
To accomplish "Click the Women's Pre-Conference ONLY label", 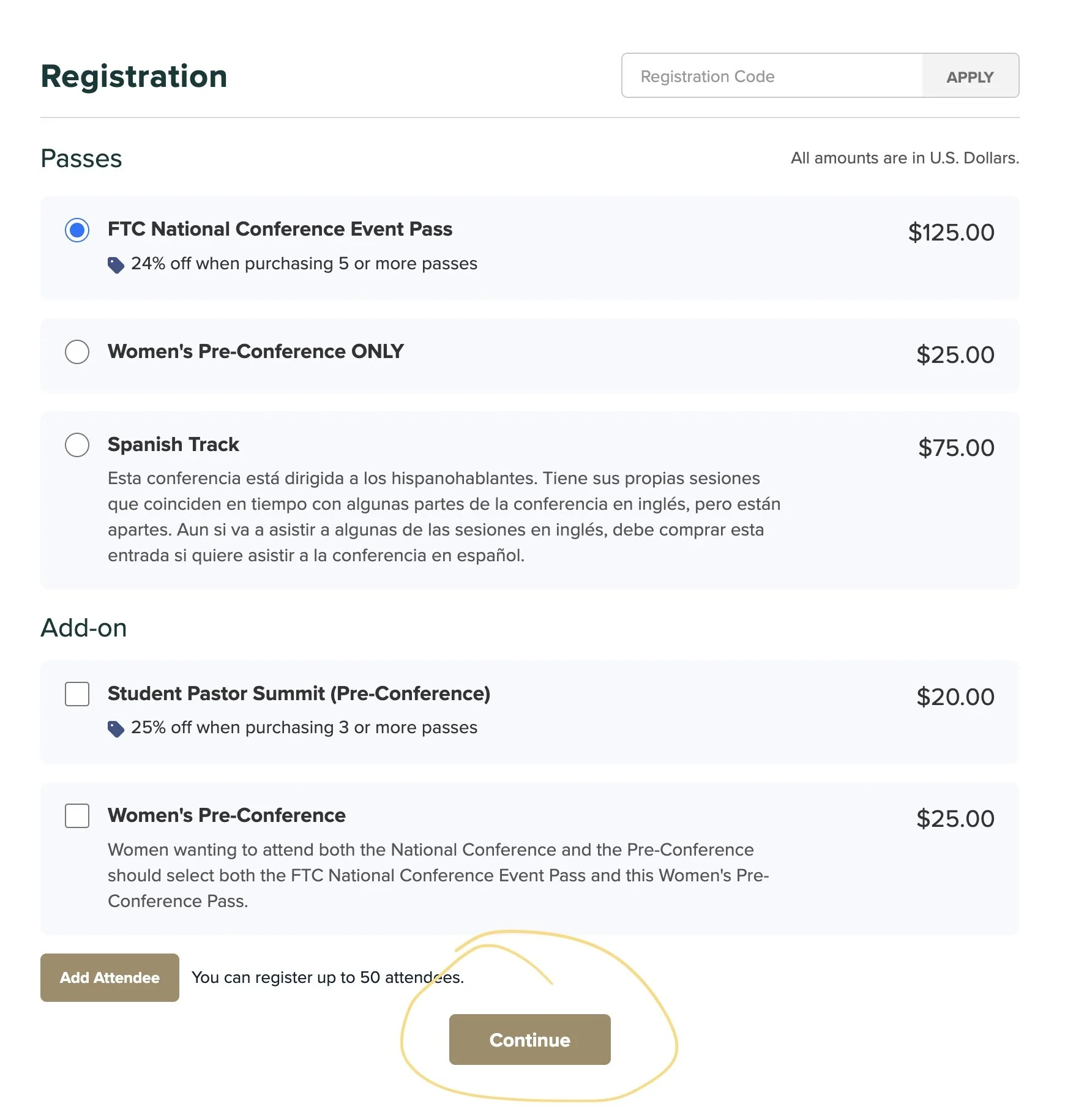I will coord(255,351).
